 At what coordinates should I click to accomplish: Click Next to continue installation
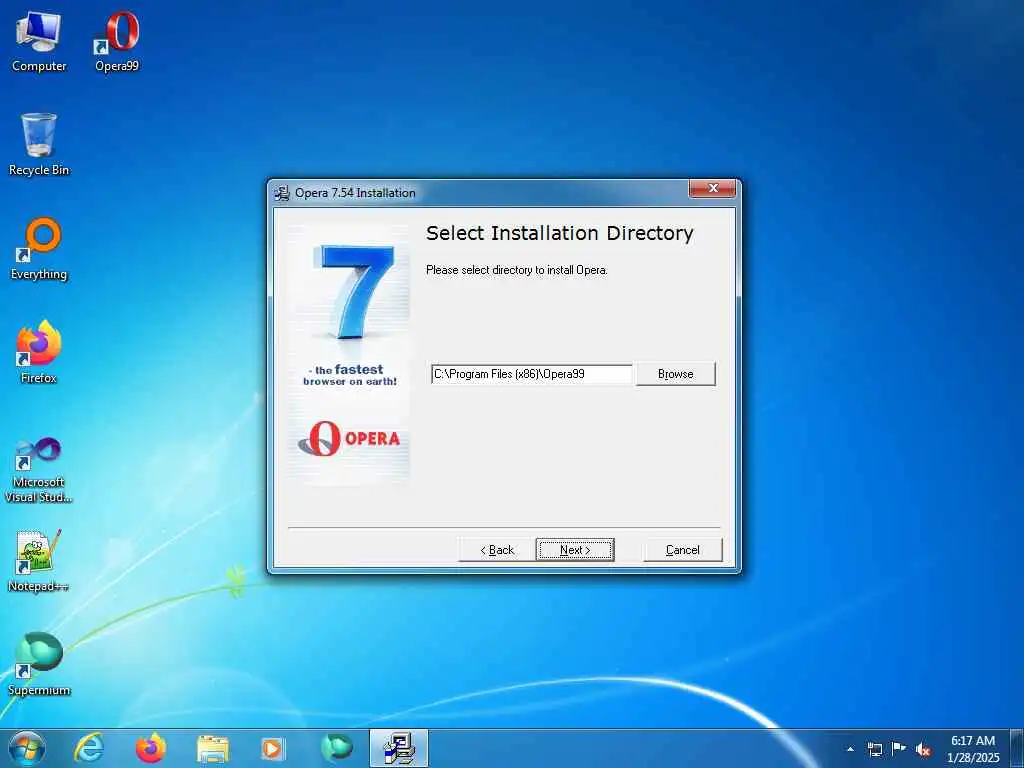click(x=575, y=550)
